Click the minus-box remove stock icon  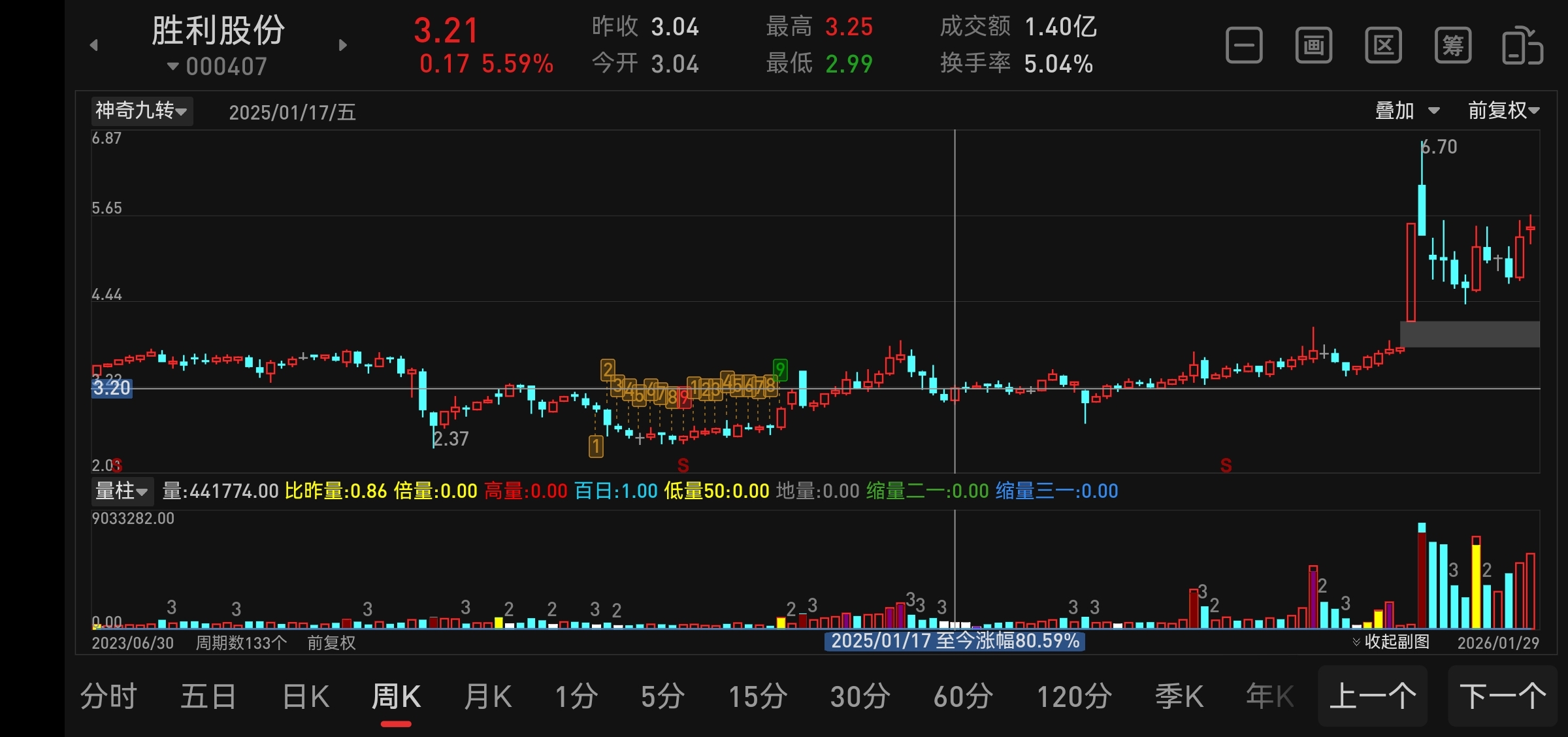[x=1243, y=46]
